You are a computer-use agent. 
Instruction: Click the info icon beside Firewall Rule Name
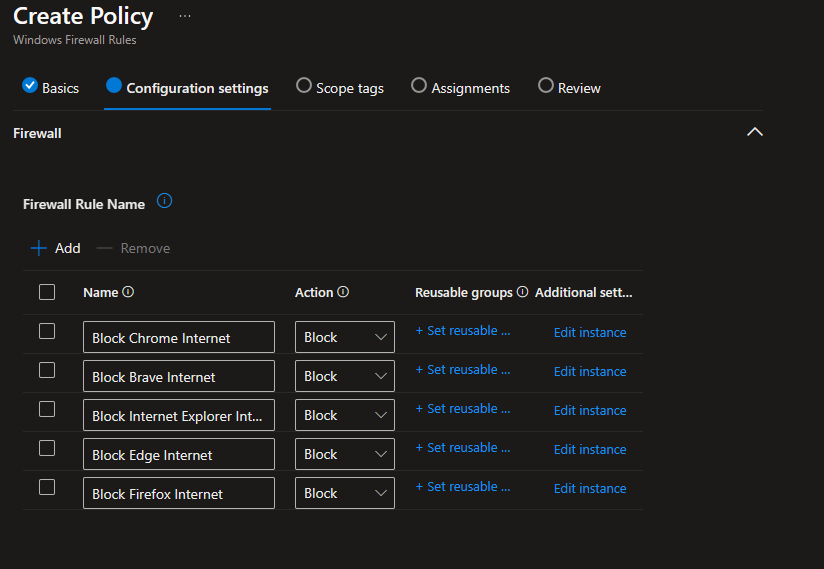point(165,201)
